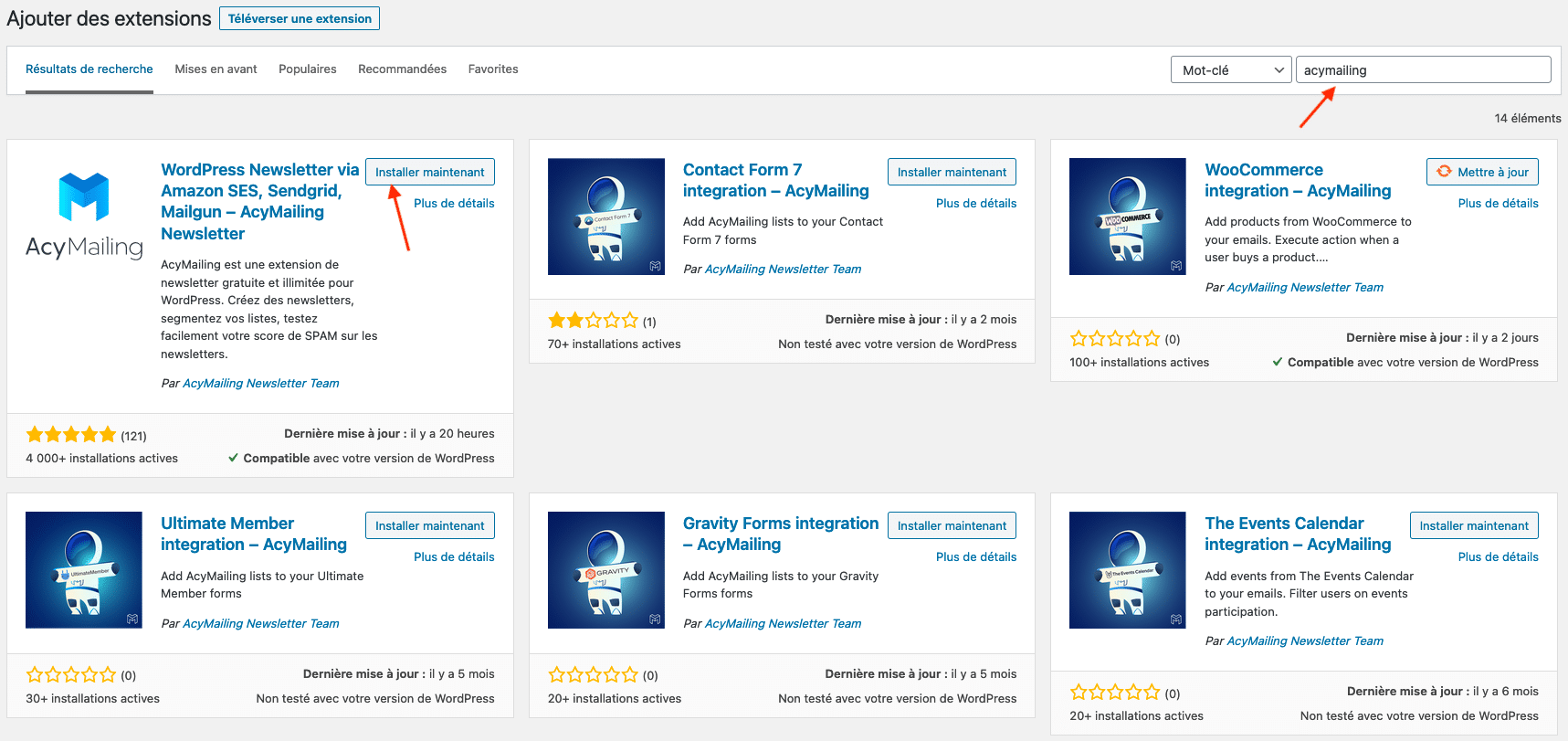Screen dimensions: 1568x741
Task: Open the Mot-clé search type dropdown
Action: click(1230, 70)
